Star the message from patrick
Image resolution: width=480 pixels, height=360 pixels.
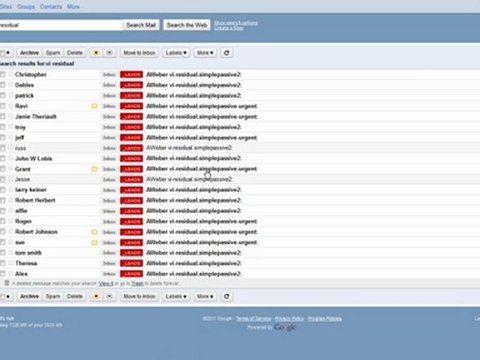(x=11, y=95)
